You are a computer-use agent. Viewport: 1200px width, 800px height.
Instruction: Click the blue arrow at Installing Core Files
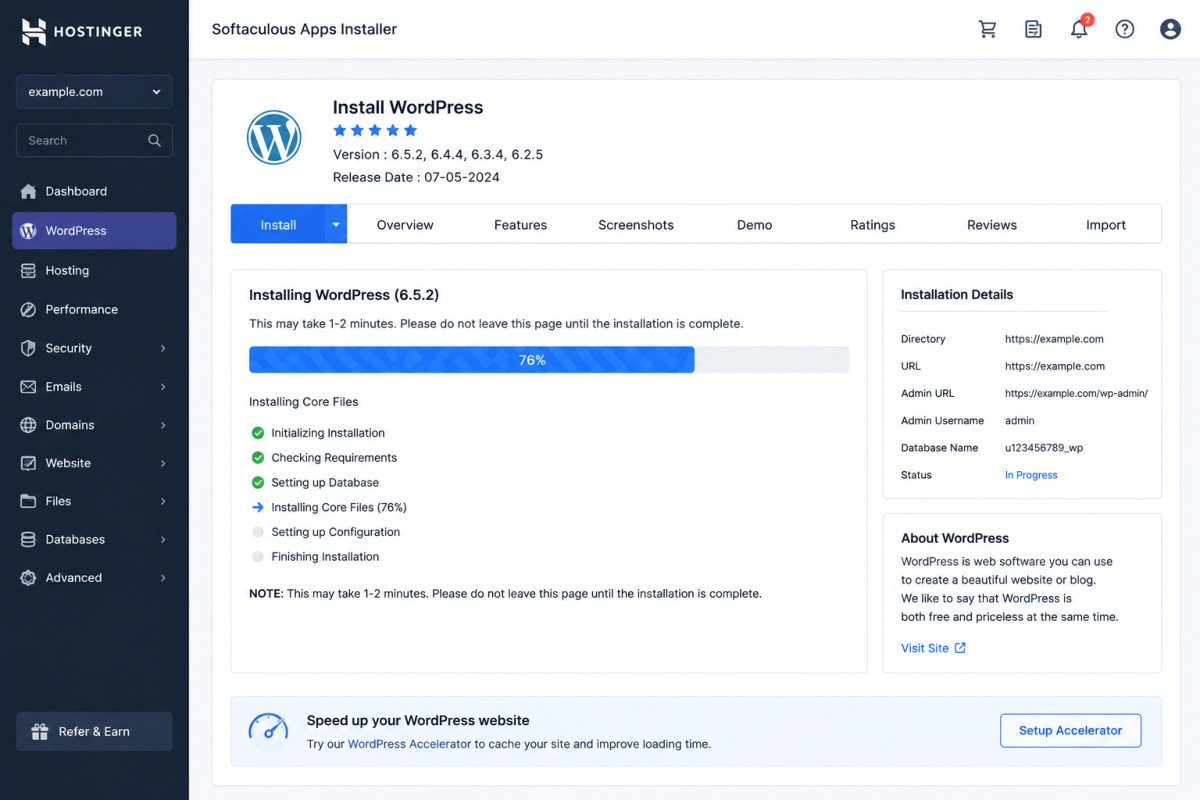pos(258,507)
